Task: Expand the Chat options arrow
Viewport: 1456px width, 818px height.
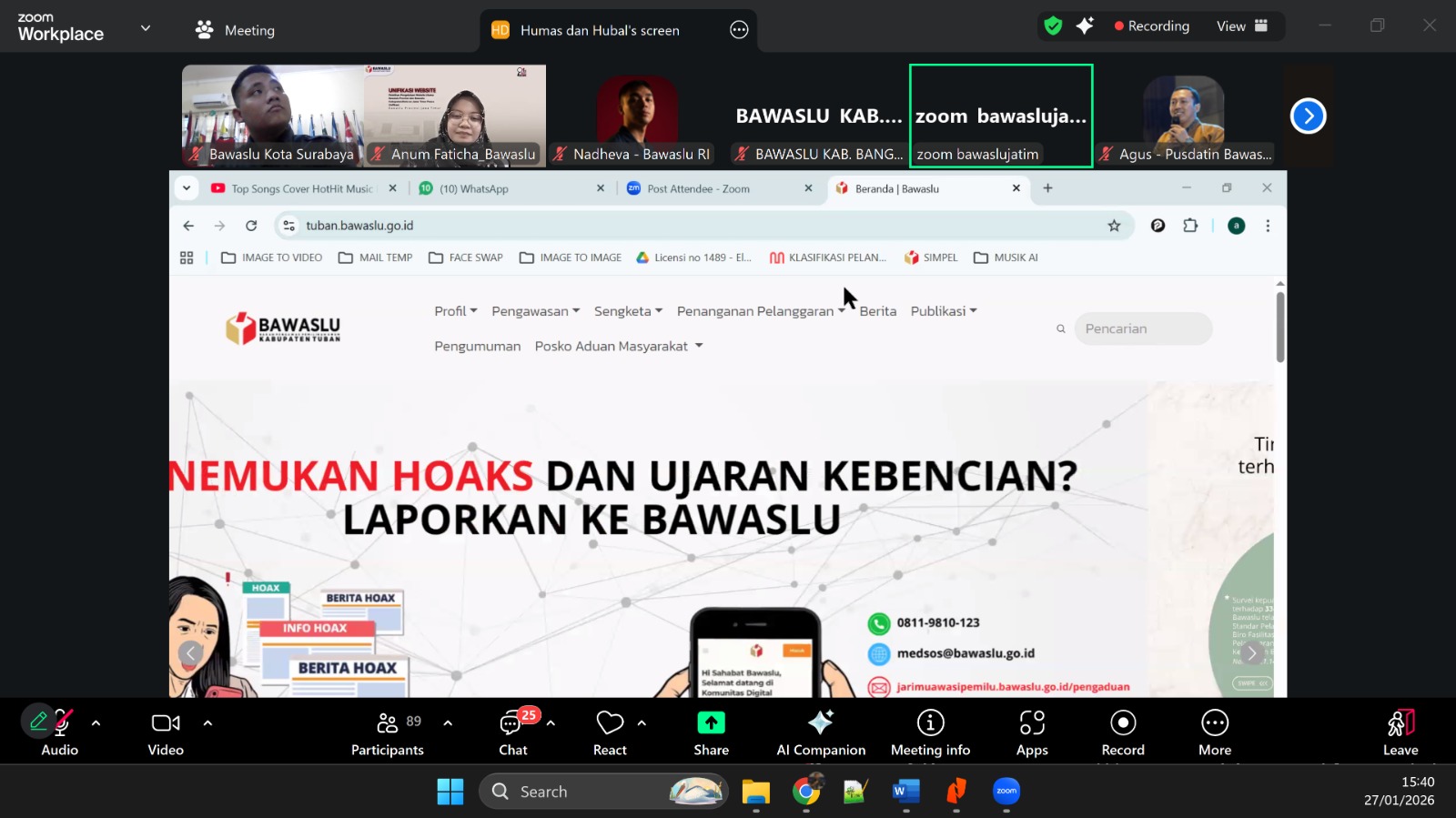Action: (x=551, y=723)
